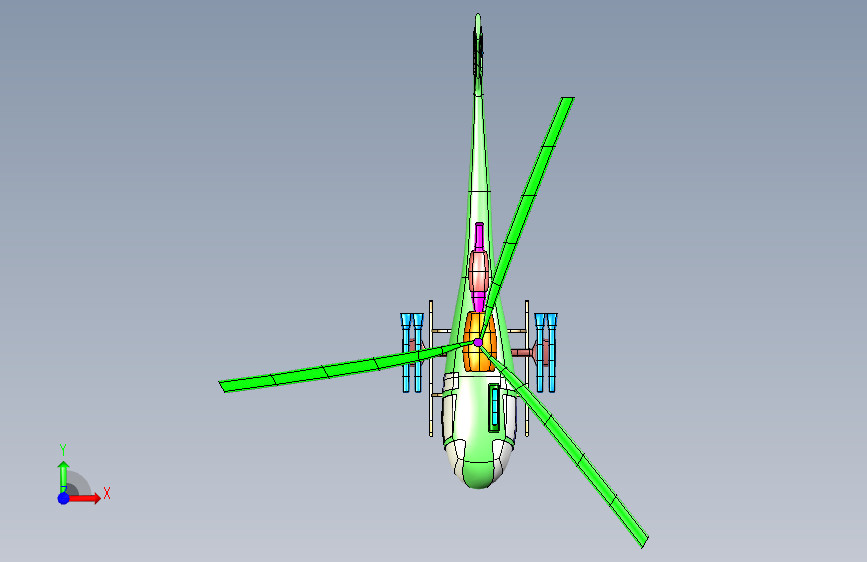The height and width of the screenshot is (562, 867).
Task: Select the left landing skid
Action: point(431,368)
